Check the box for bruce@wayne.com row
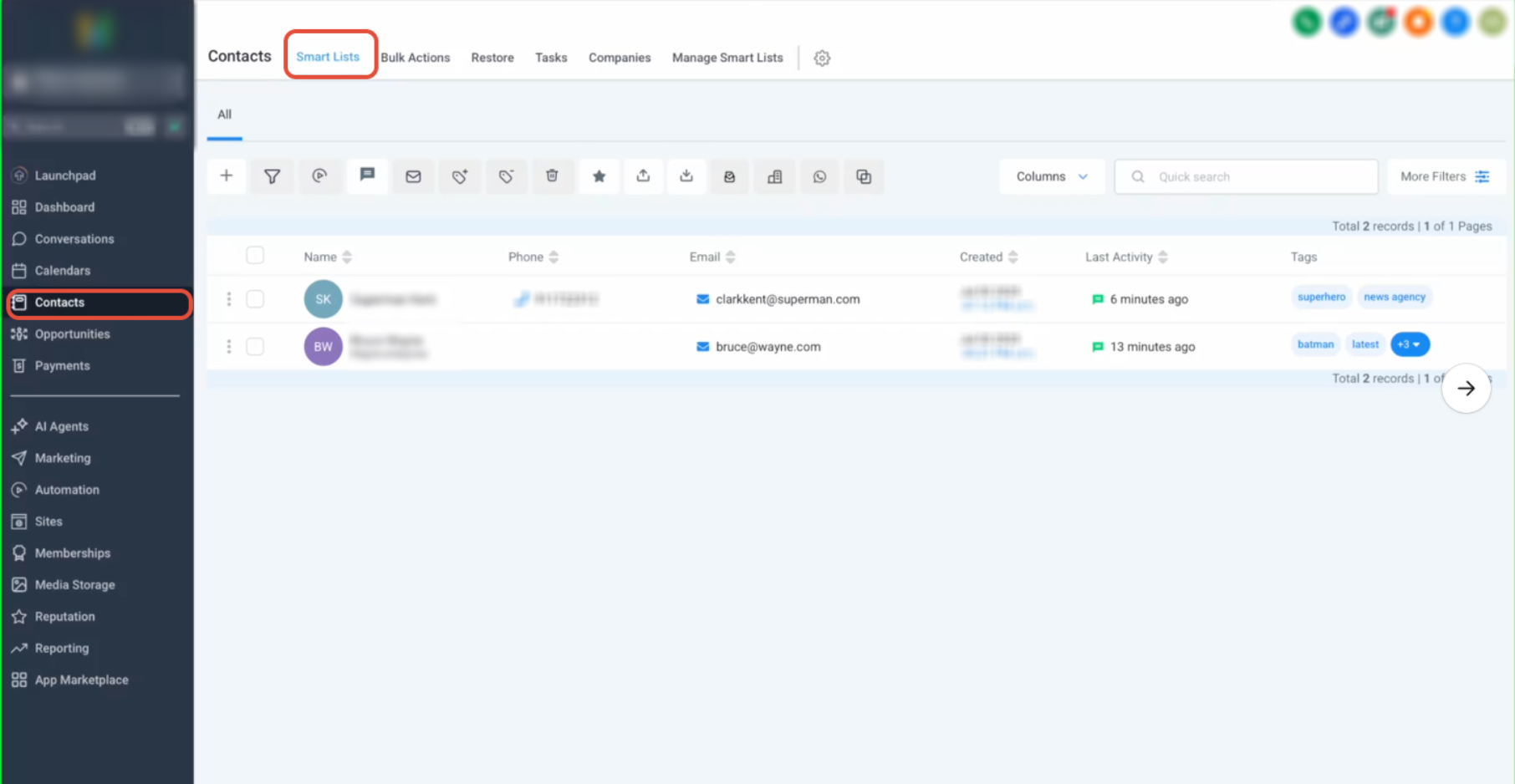Image resolution: width=1515 pixels, height=784 pixels. pos(255,346)
